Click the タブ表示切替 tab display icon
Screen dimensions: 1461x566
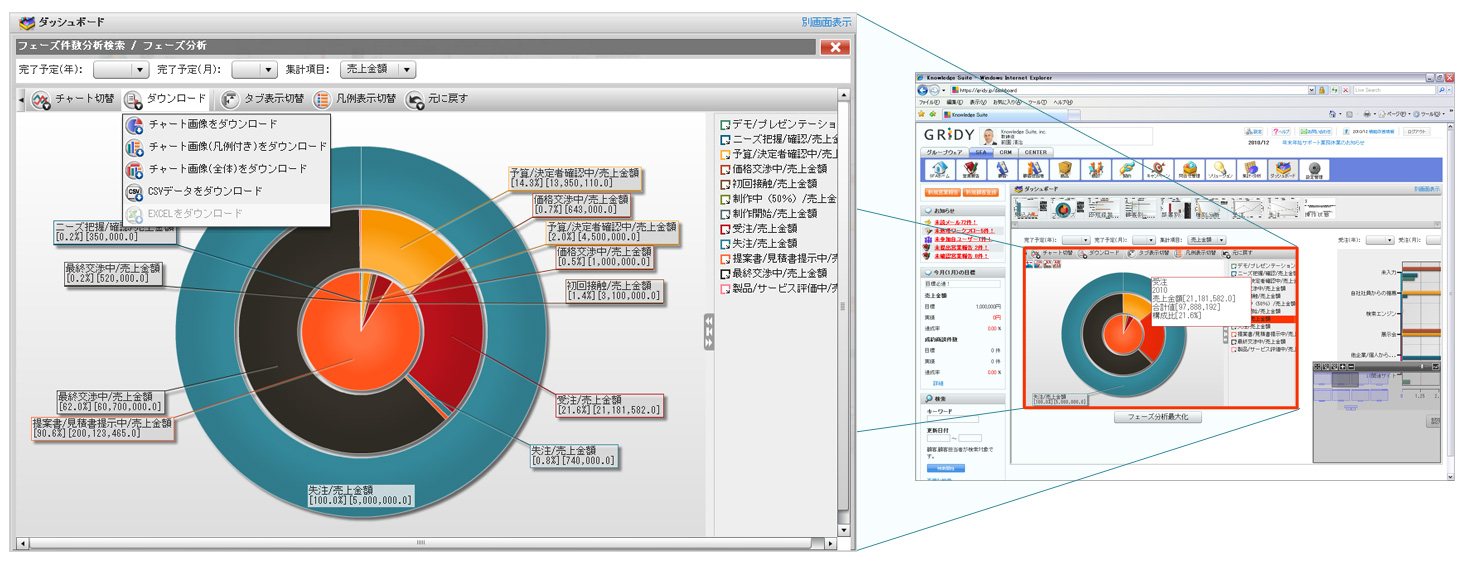point(230,100)
